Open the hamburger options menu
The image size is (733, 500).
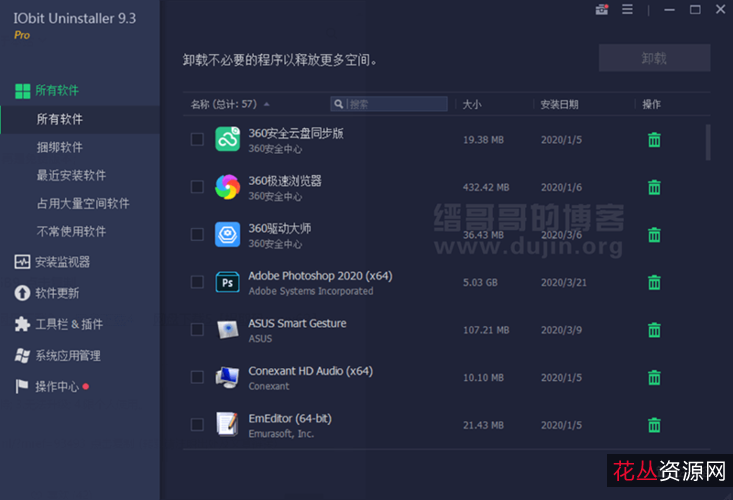[x=628, y=10]
